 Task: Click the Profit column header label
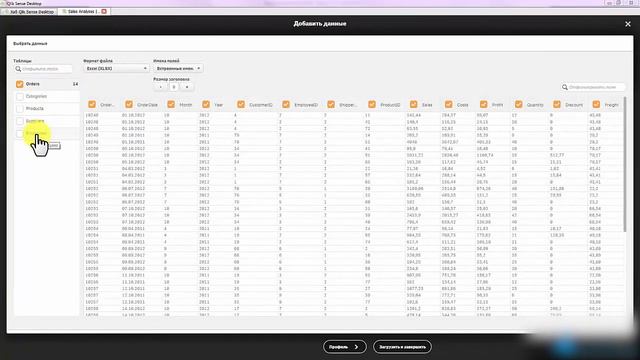tap(497, 105)
